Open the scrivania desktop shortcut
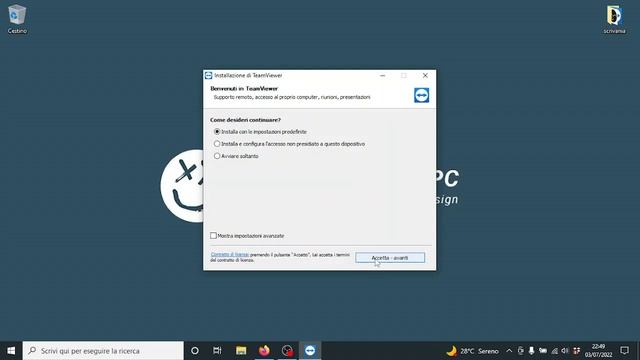This screenshot has width=640, height=360. [x=614, y=19]
